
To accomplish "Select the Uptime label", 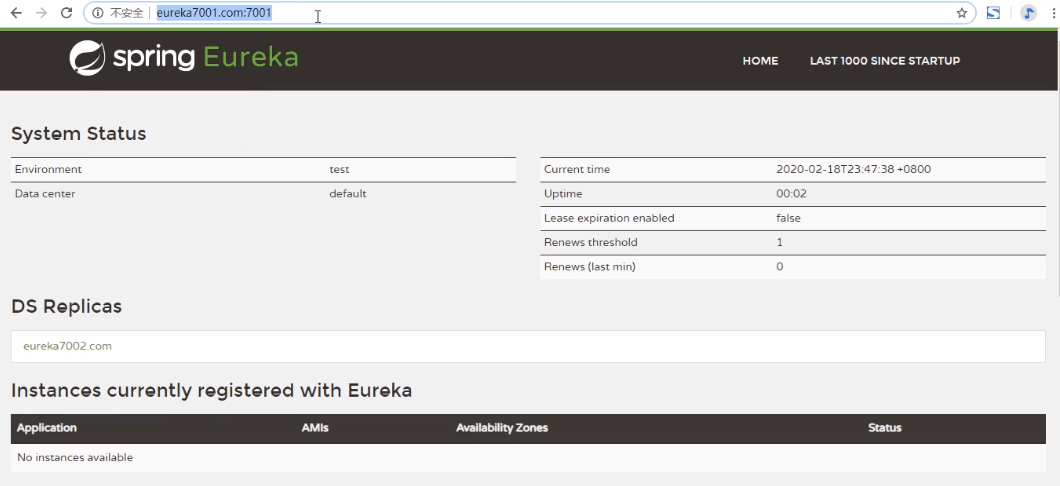I will (563, 194).
